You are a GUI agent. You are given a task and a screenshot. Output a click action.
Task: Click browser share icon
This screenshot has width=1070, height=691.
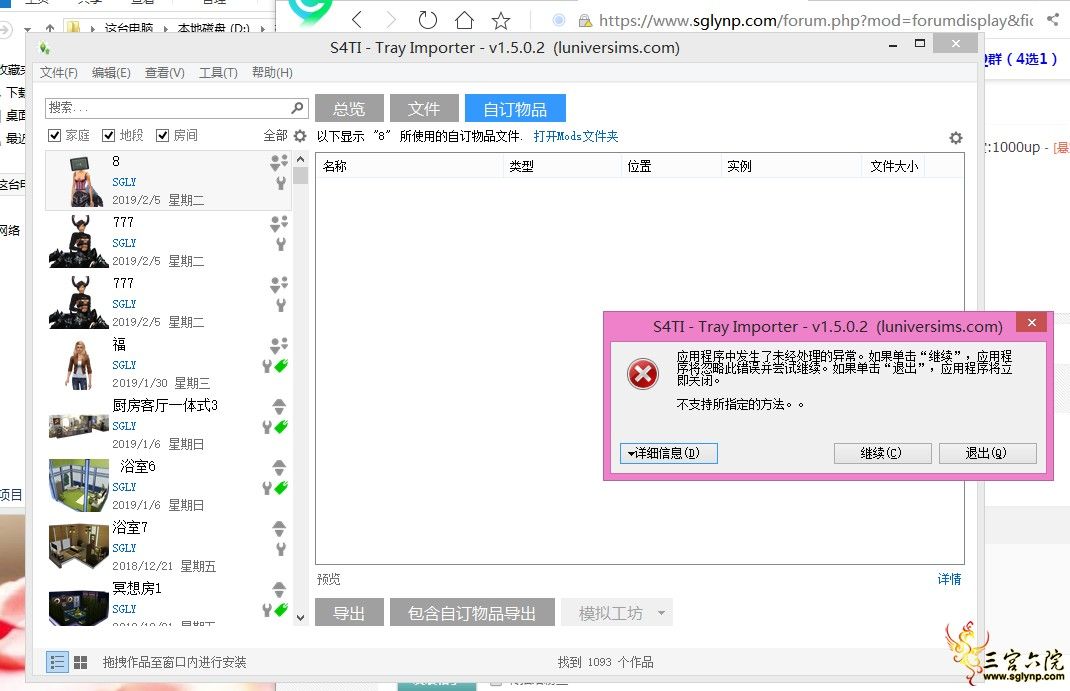point(1053,20)
